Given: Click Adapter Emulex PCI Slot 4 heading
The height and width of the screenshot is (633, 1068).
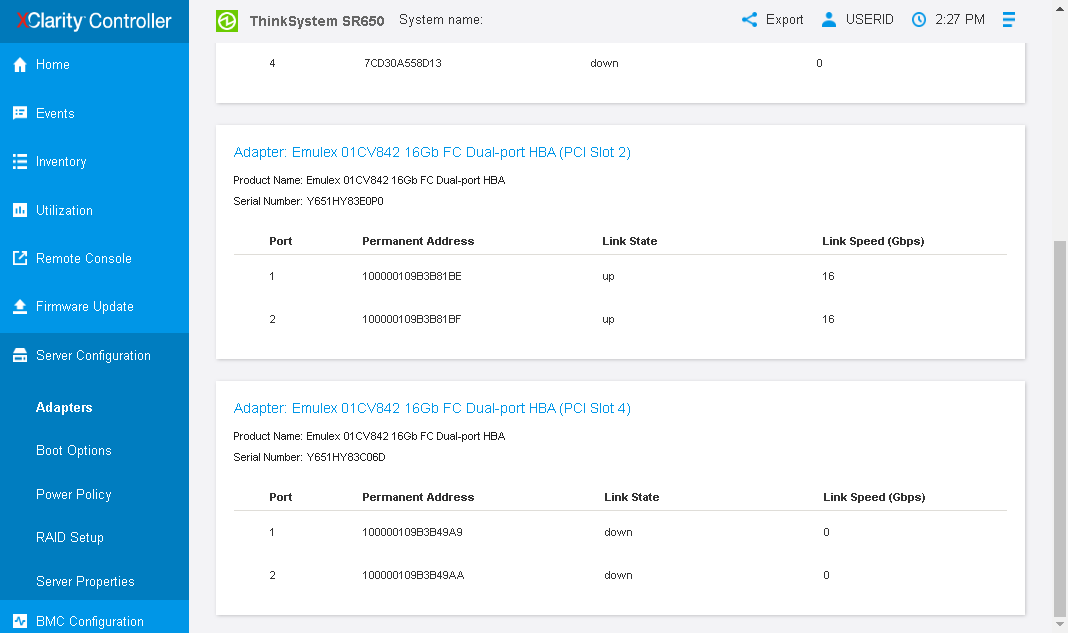Looking at the screenshot, I should click(432, 409).
